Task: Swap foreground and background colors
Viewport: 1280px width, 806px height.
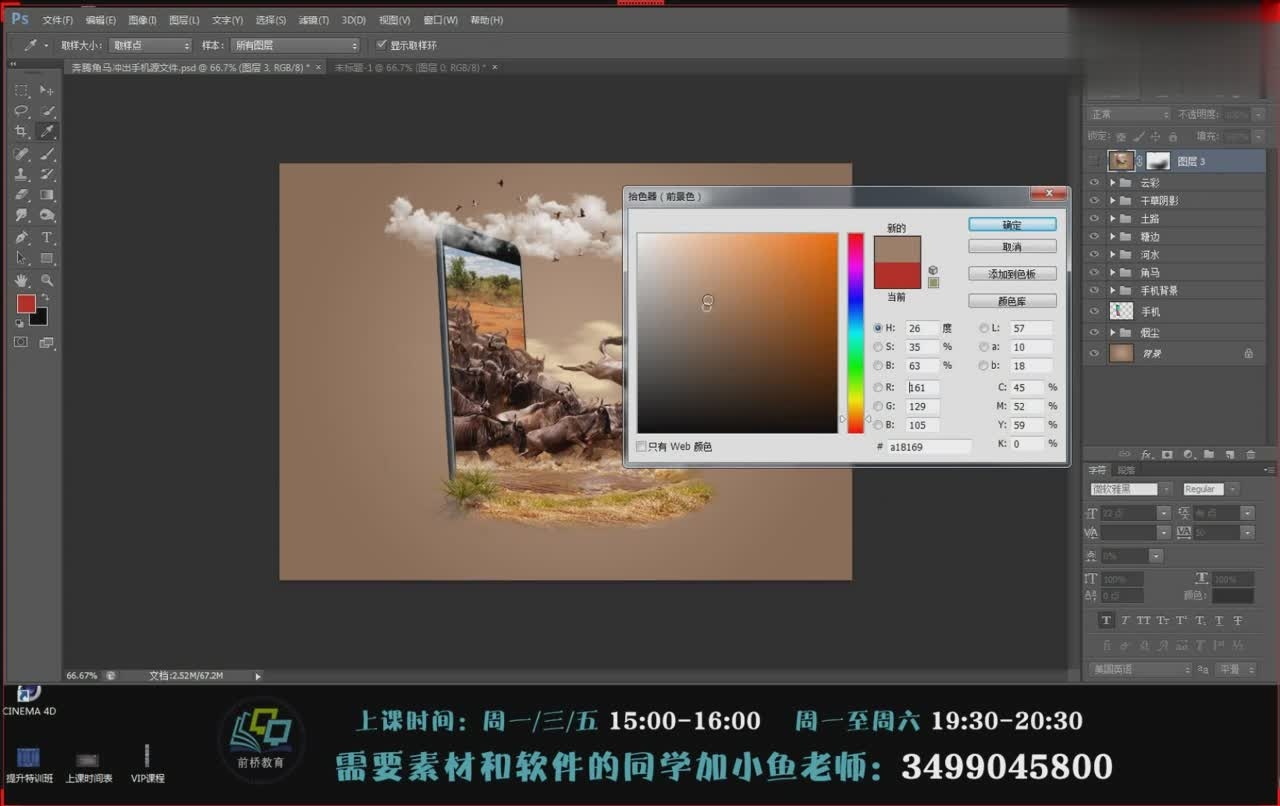Action: pyautogui.click(x=45, y=298)
